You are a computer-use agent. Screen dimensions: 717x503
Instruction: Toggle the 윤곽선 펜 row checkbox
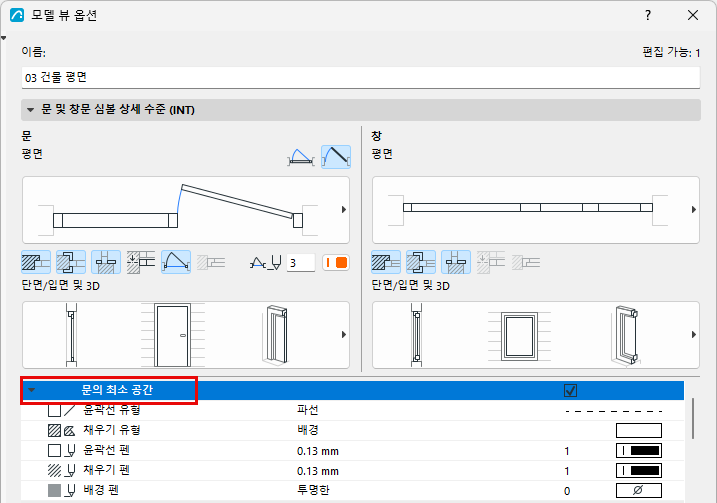[x=54, y=450]
